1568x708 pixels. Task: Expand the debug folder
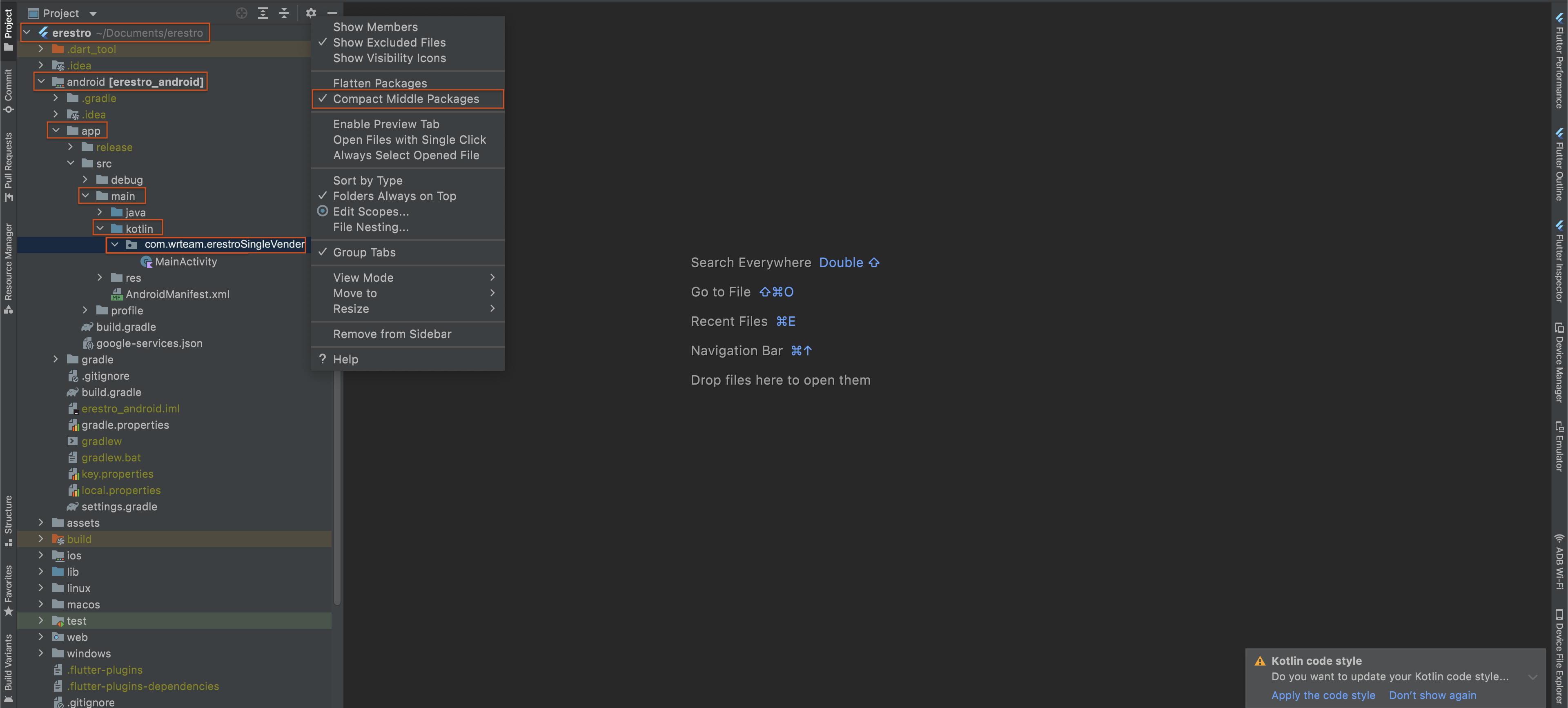[x=85, y=180]
